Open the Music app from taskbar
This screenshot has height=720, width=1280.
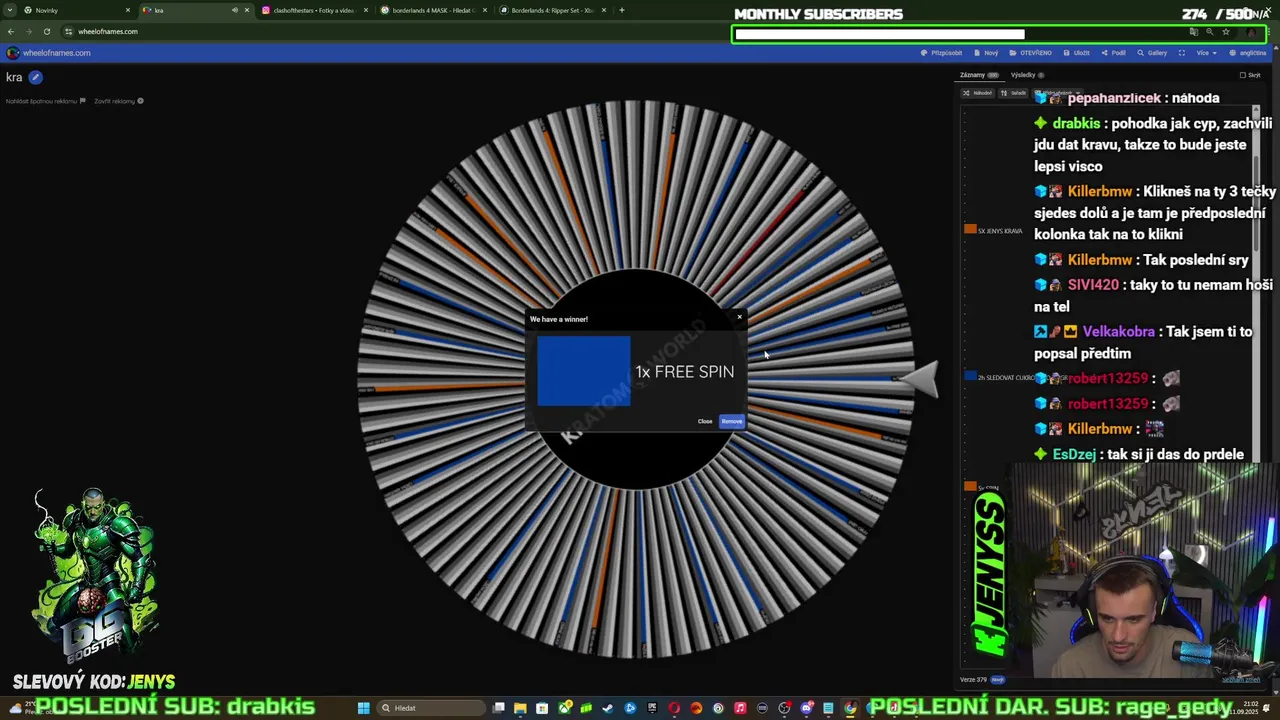click(740, 708)
